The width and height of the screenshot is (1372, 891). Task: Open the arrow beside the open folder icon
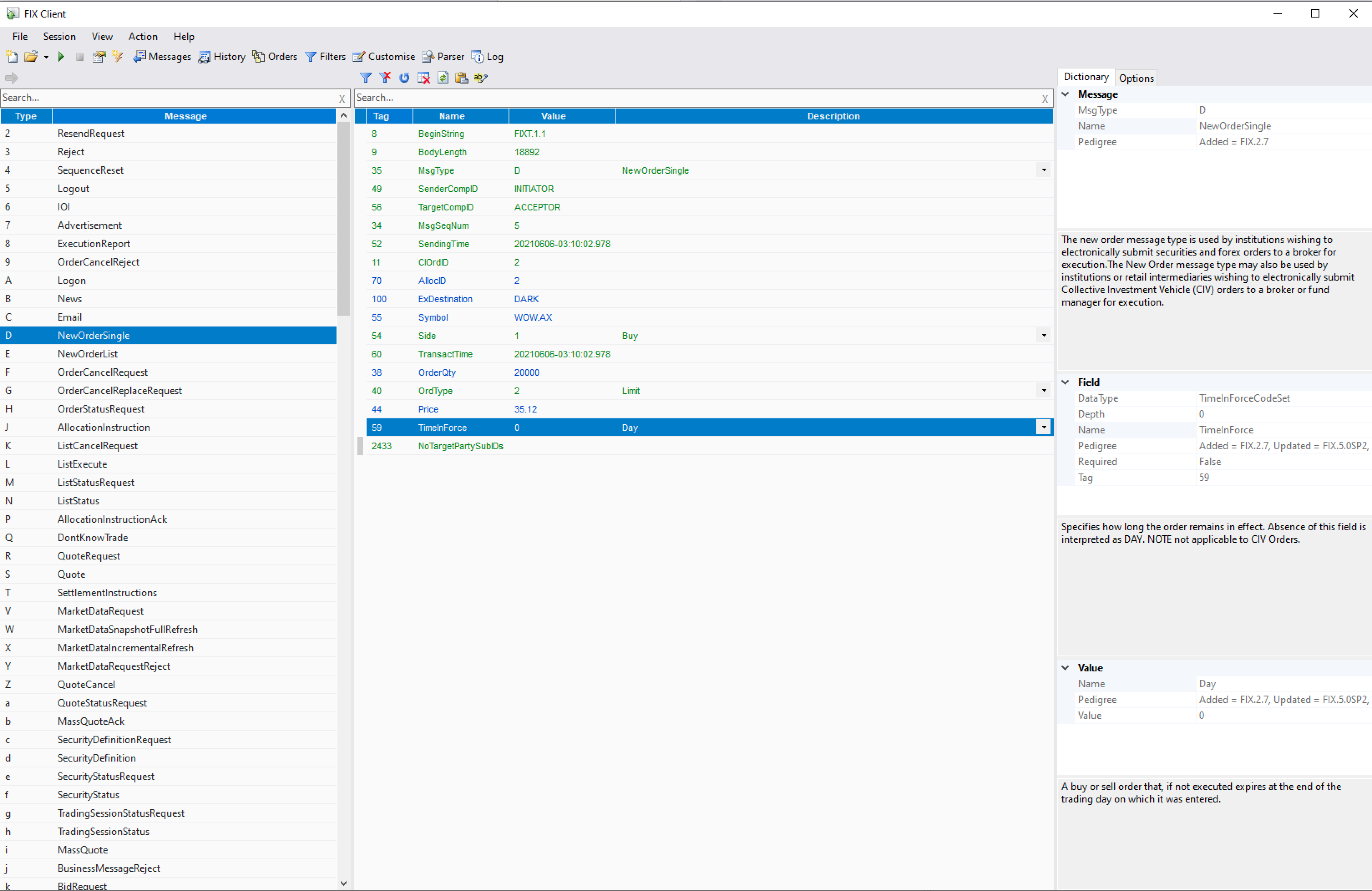coord(46,56)
